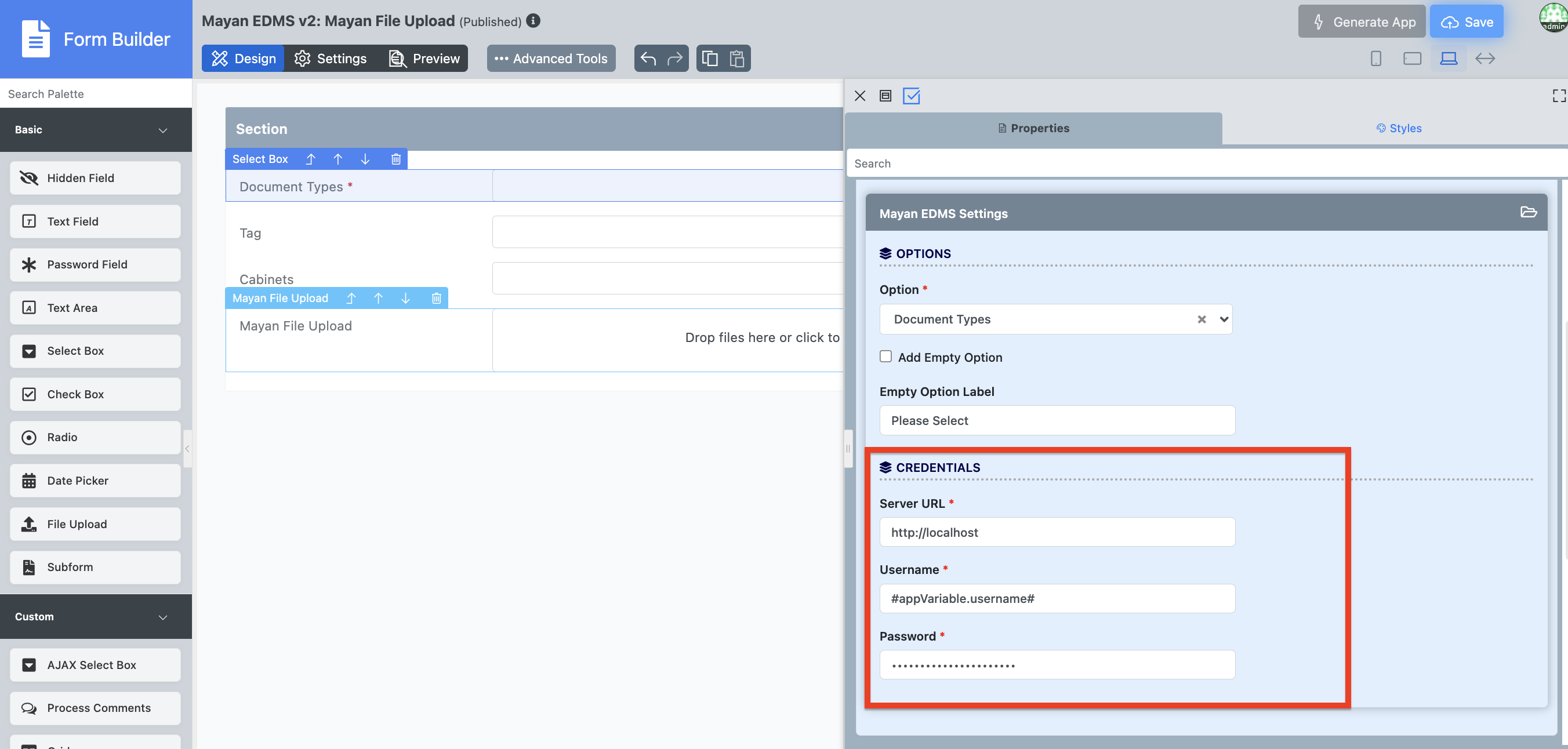The height and width of the screenshot is (749, 1568).
Task: Click the blue checkmark apply icon
Action: click(911, 96)
